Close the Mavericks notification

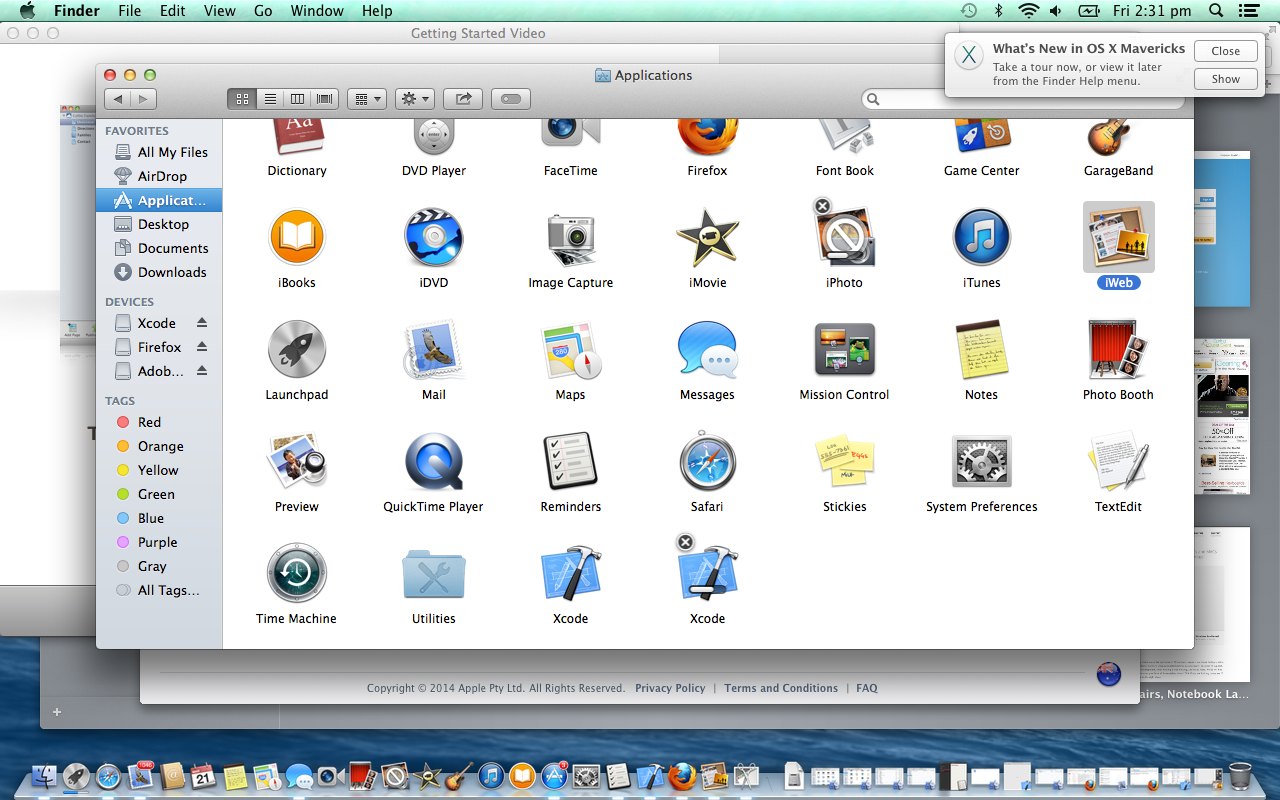click(x=1225, y=51)
